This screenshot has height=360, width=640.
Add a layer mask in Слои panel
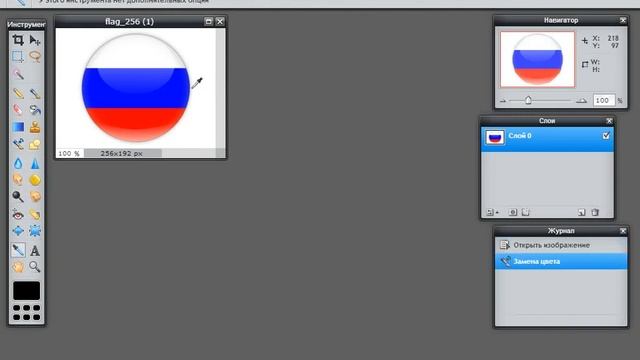point(513,212)
